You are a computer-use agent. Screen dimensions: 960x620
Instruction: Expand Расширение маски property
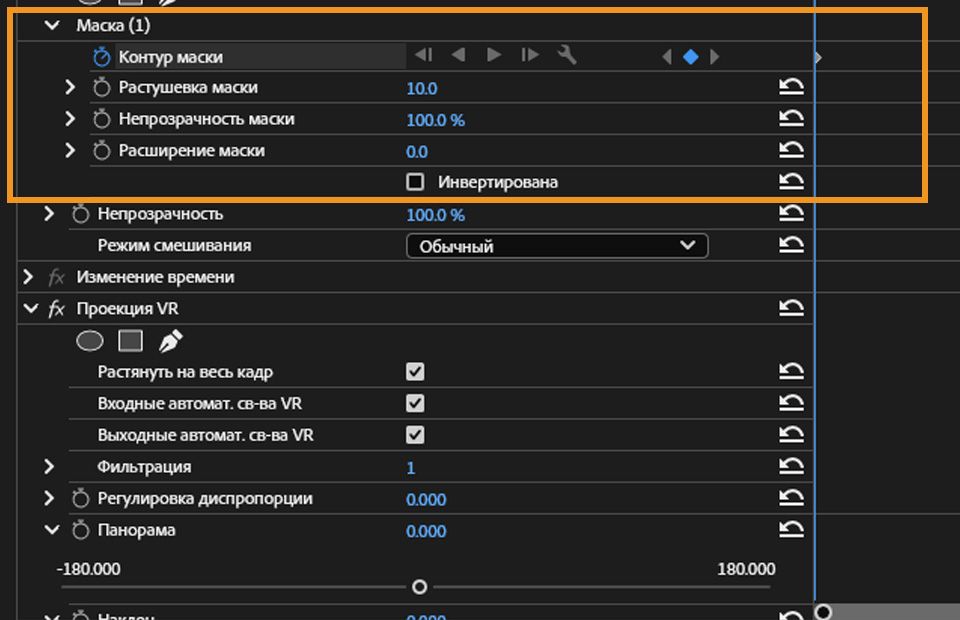(70, 151)
